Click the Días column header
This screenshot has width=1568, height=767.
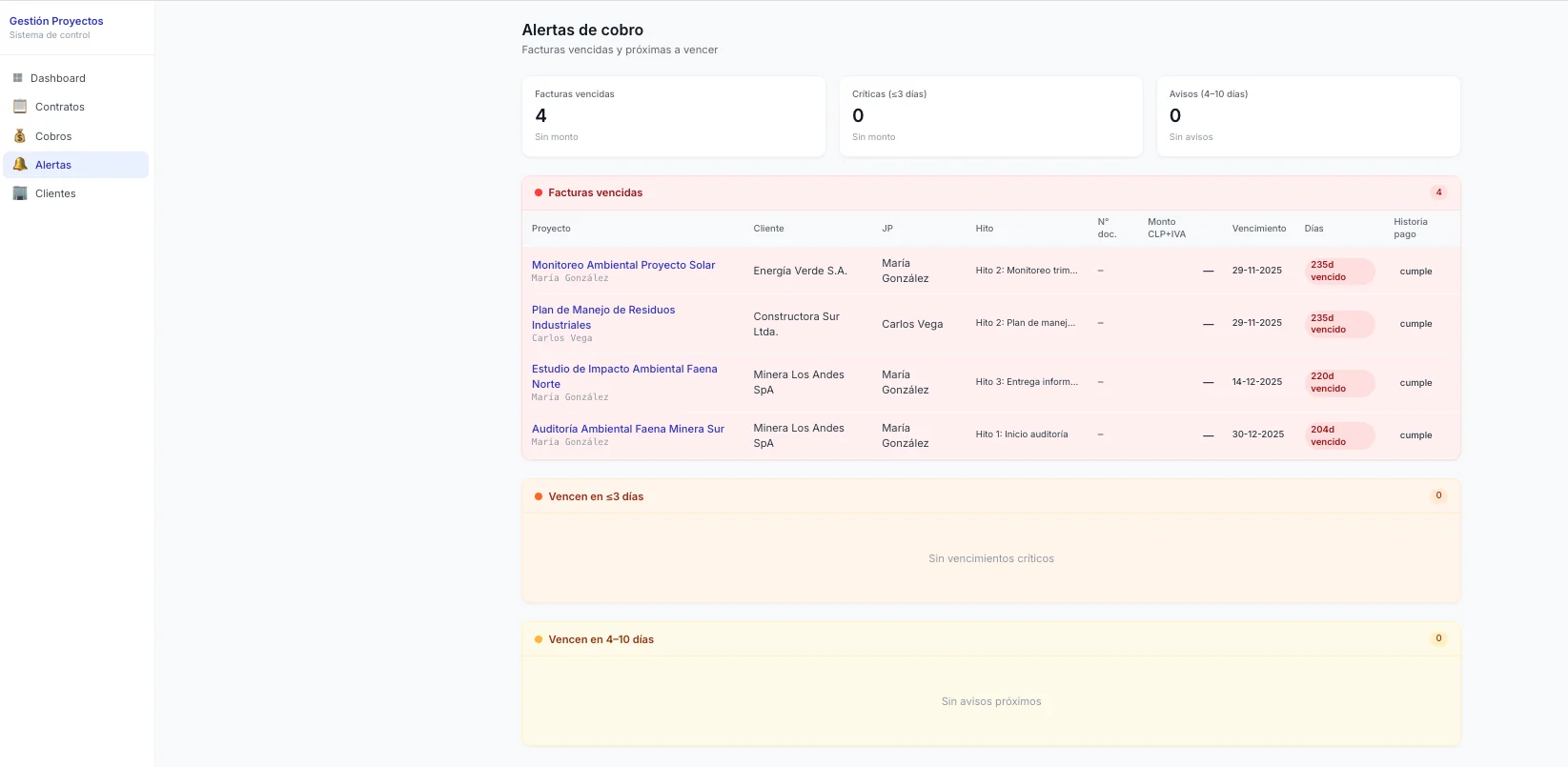click(x=1313, y=229)
